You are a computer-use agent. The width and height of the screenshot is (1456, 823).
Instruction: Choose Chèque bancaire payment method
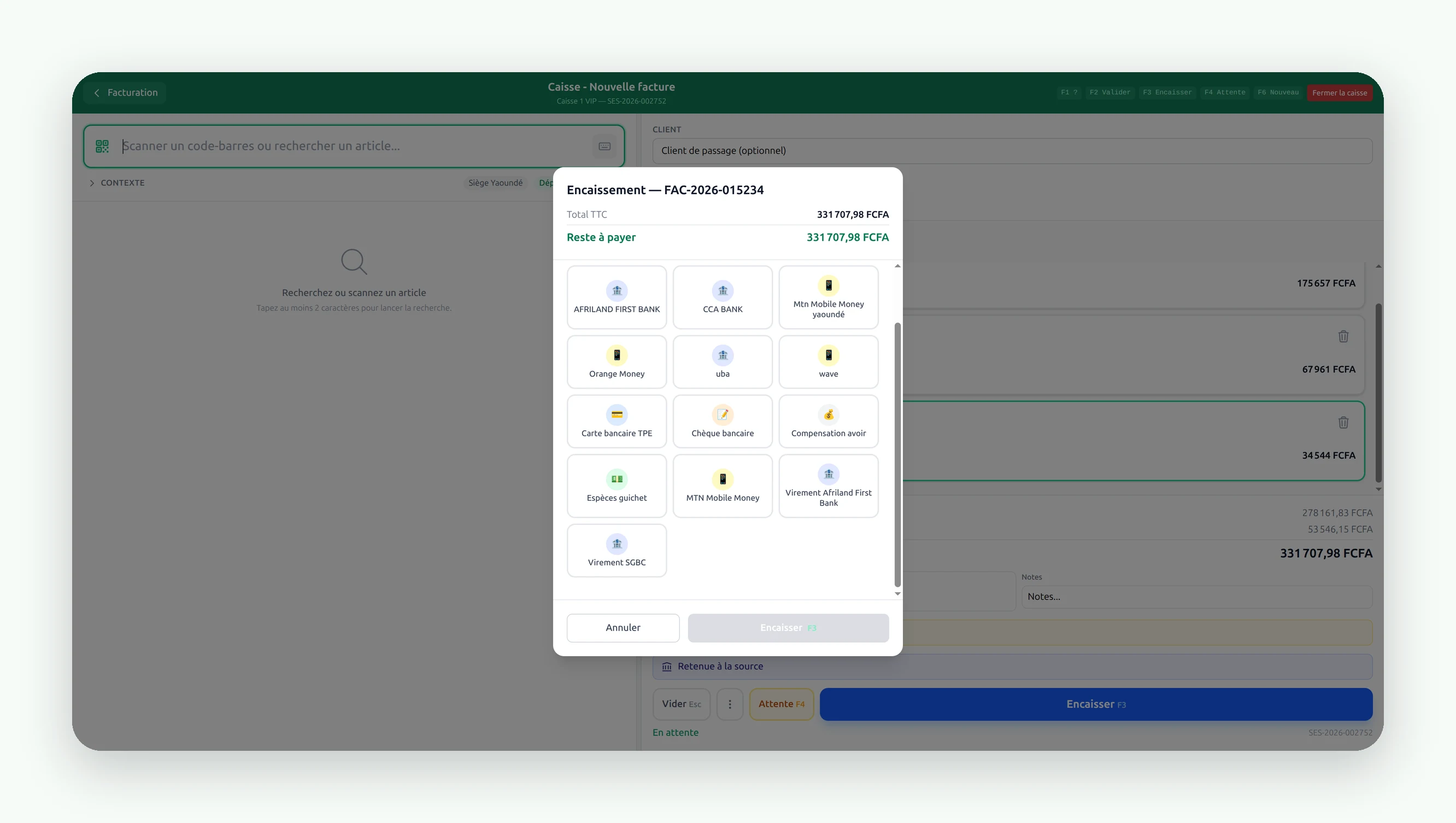723,422
